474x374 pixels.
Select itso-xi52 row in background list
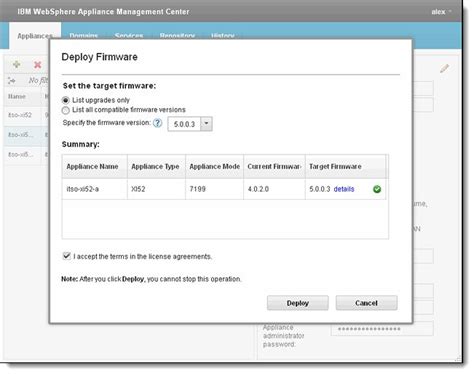(26, 115)
